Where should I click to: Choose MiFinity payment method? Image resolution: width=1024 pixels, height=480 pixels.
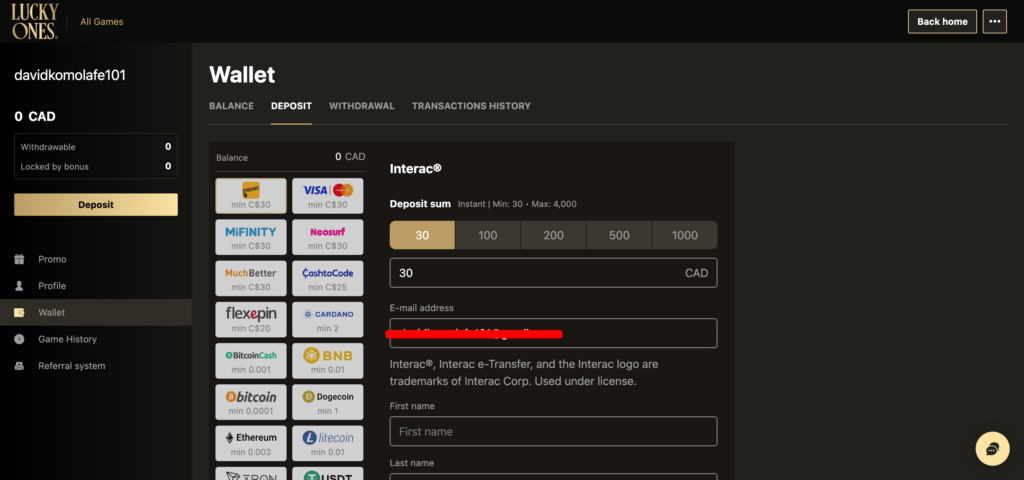(x=251, y=237)
